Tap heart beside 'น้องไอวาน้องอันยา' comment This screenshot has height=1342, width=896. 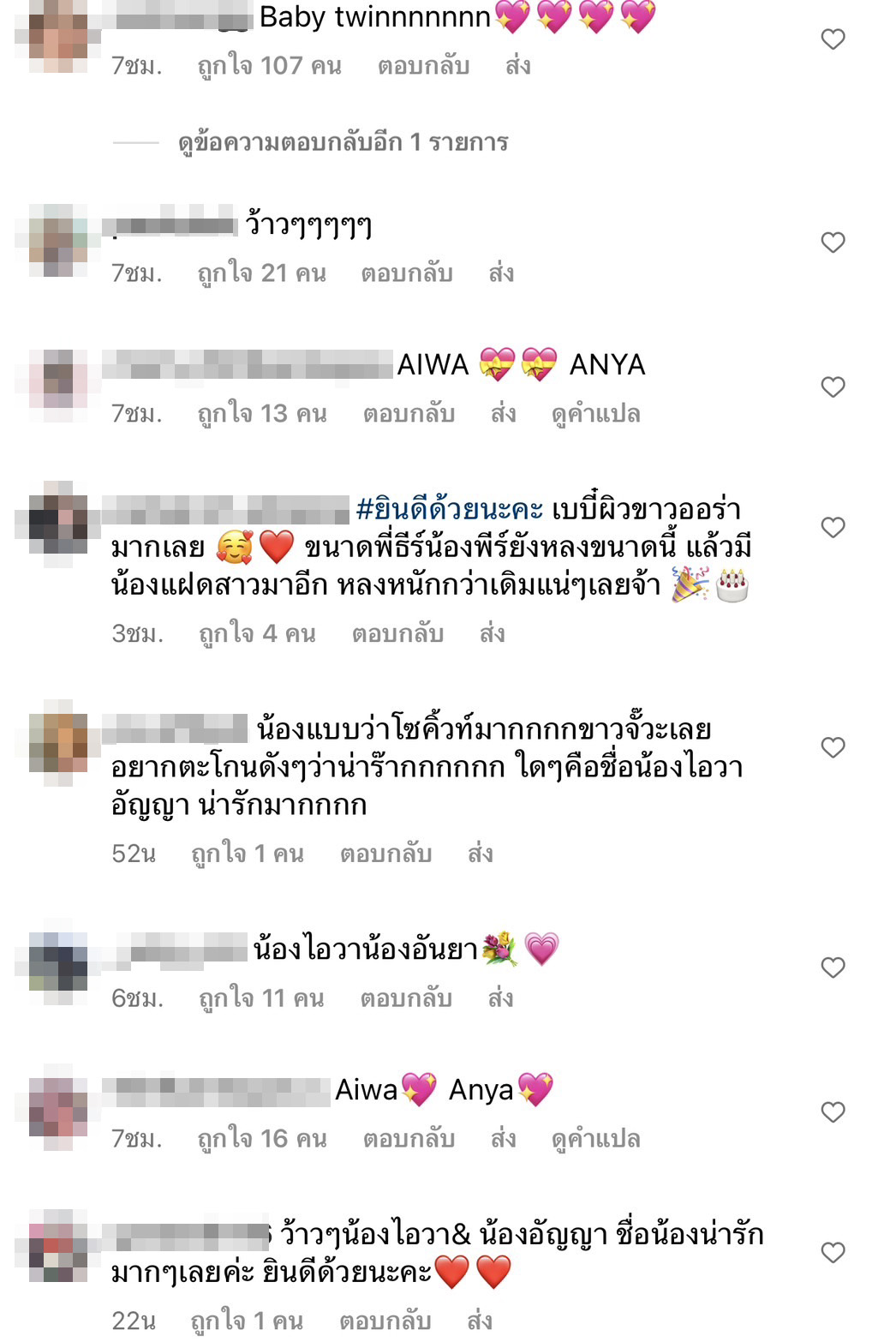pos(833,968)
